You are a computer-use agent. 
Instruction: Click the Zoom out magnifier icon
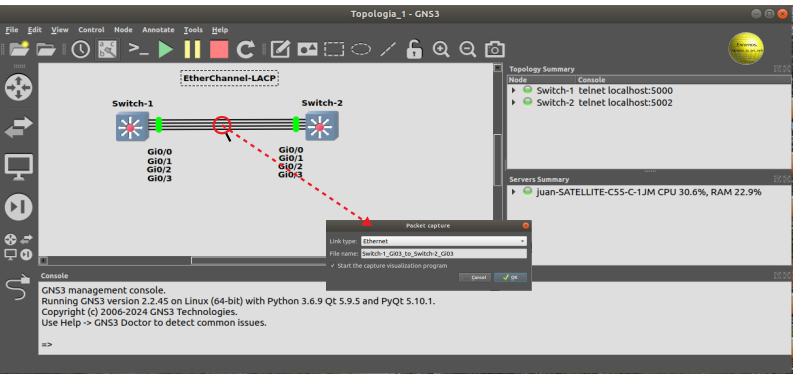tap(467, 49)
